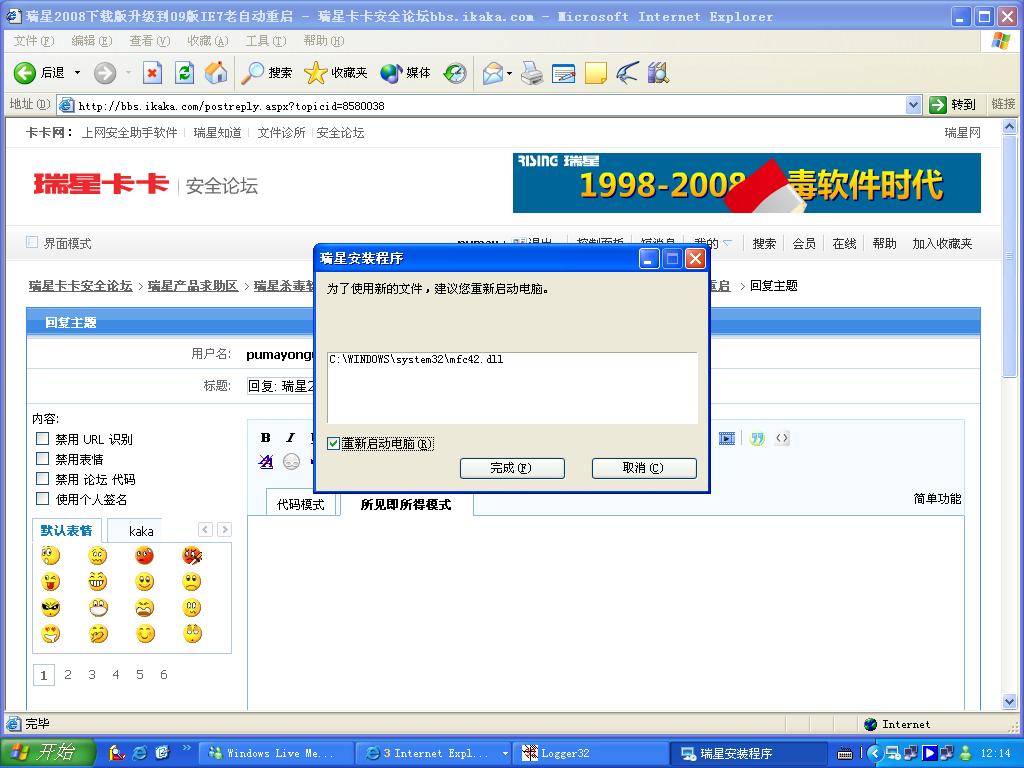The image size is (1024, 768).
Task: Apply Bold formatting in editor
Action: tap(265, 438)
